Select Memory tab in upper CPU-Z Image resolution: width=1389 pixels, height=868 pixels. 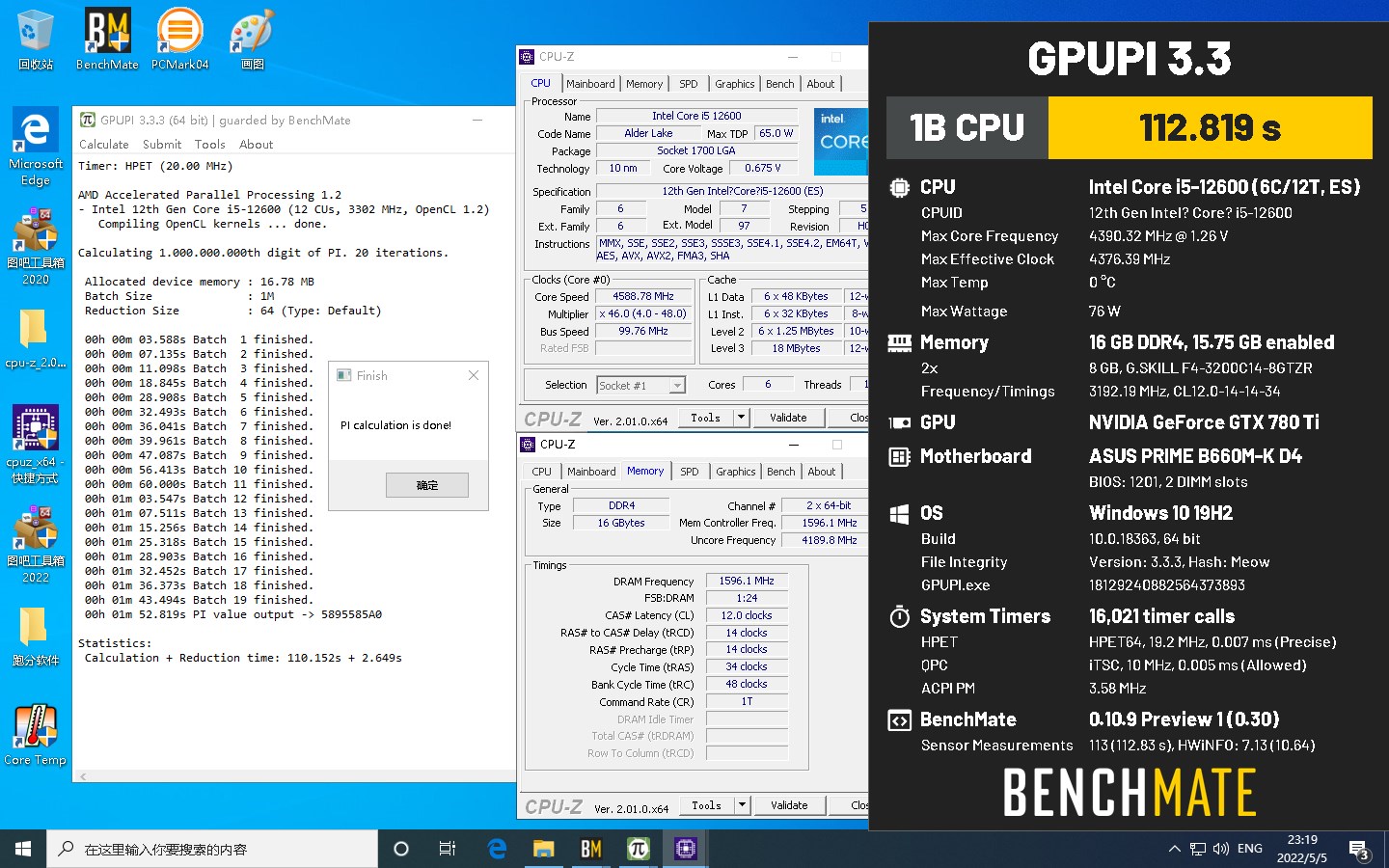click(x=644, y=84)
